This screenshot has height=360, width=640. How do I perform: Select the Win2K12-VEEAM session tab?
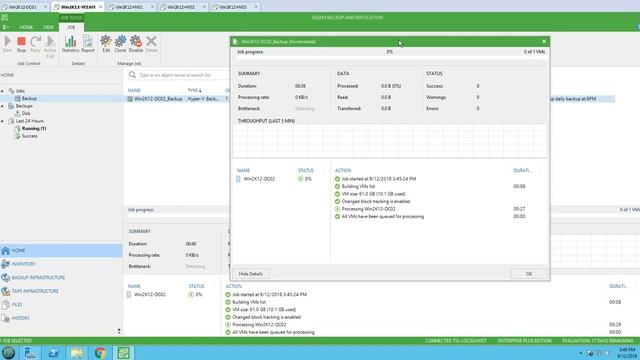tap(78, 7)
